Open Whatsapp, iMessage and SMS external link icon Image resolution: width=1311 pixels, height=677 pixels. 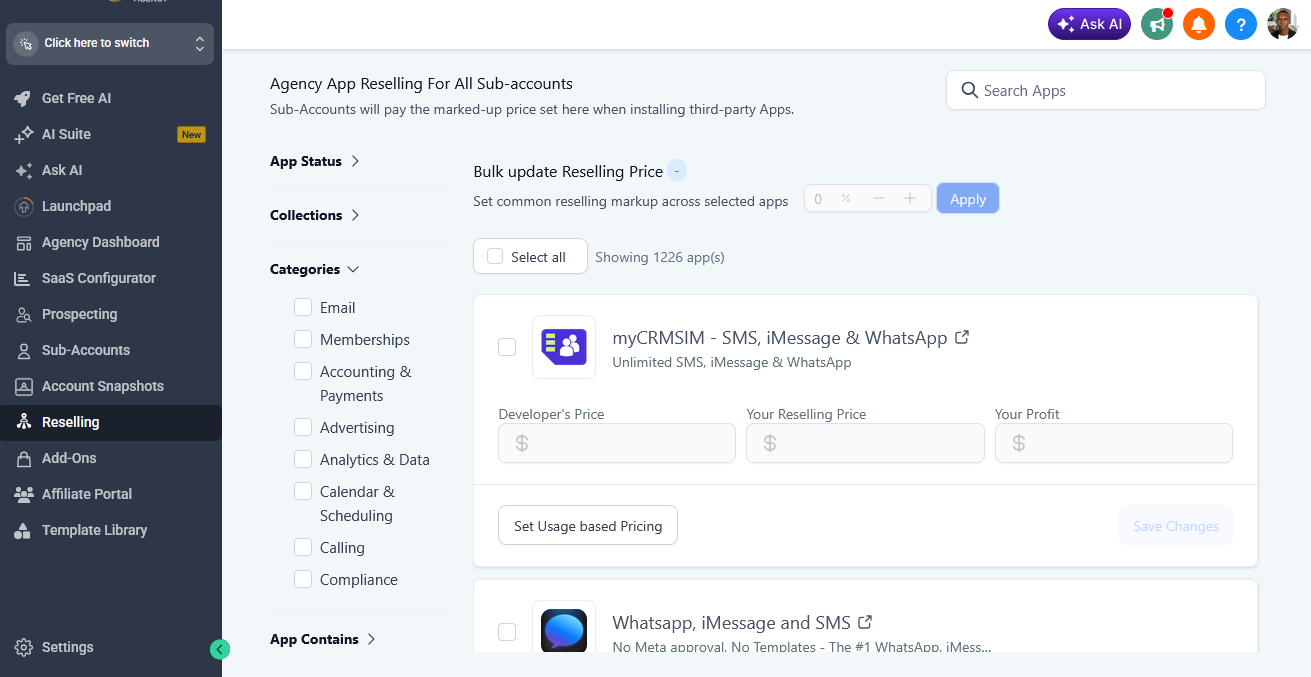click(866, 622)
